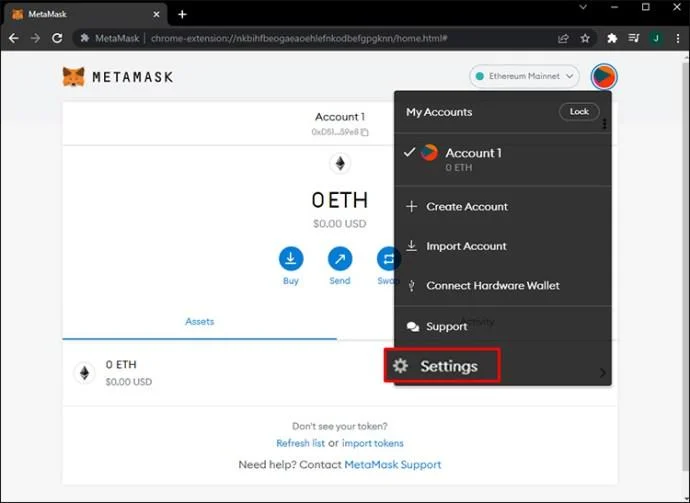
Task: Select the MetaMask browser tab
Action: tap(86, 15)
